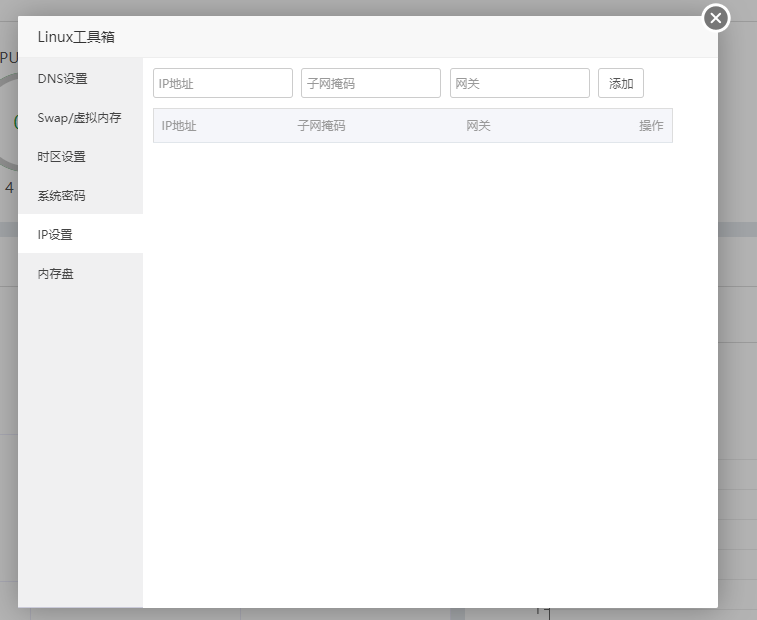757x620 pixels.
Task: Click the Linux工具箱 dialog title
Action: coord(76,37)
